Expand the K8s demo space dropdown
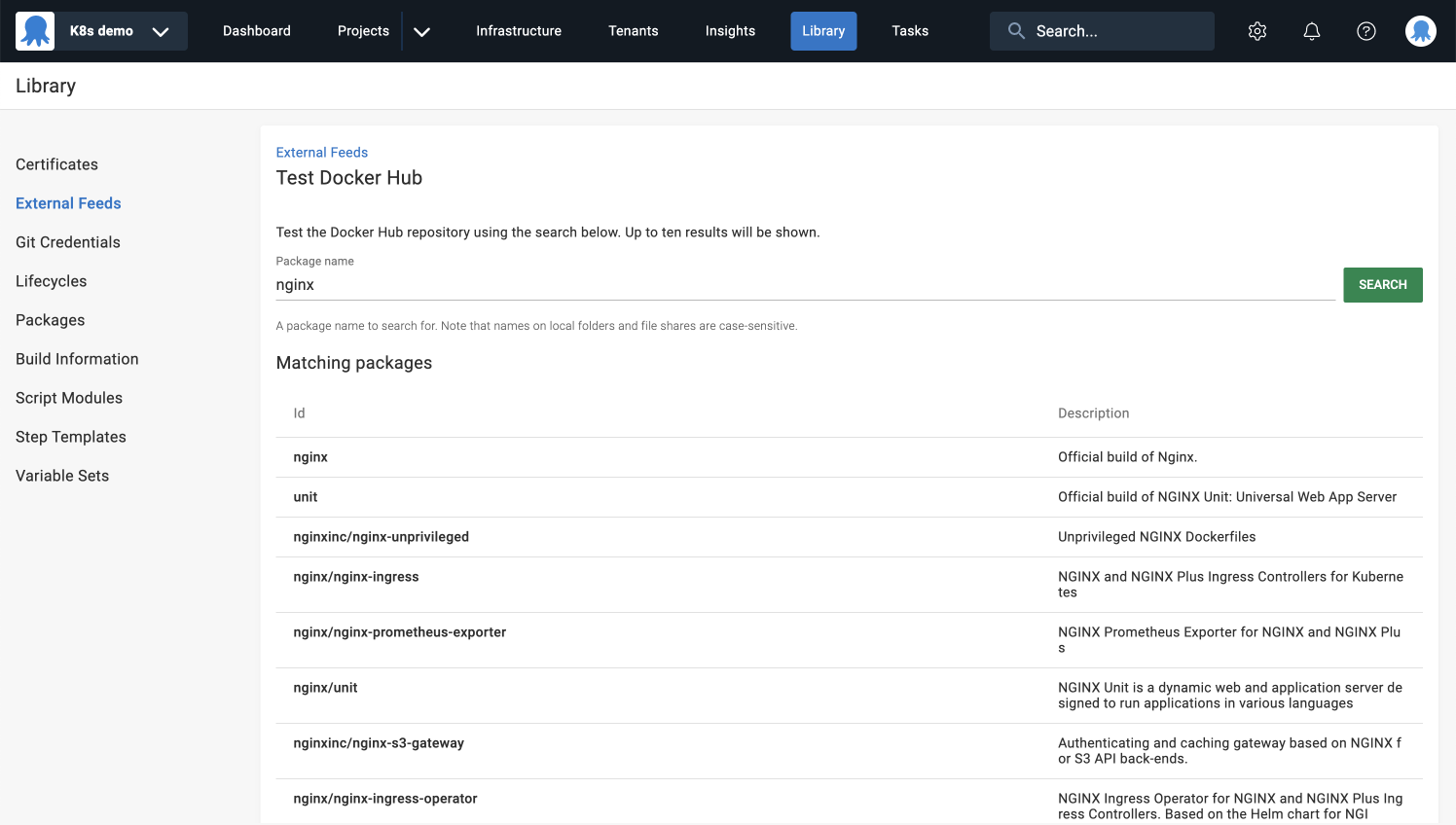Viewport: 1456px width, 825px height. click(x=160, y=30)
